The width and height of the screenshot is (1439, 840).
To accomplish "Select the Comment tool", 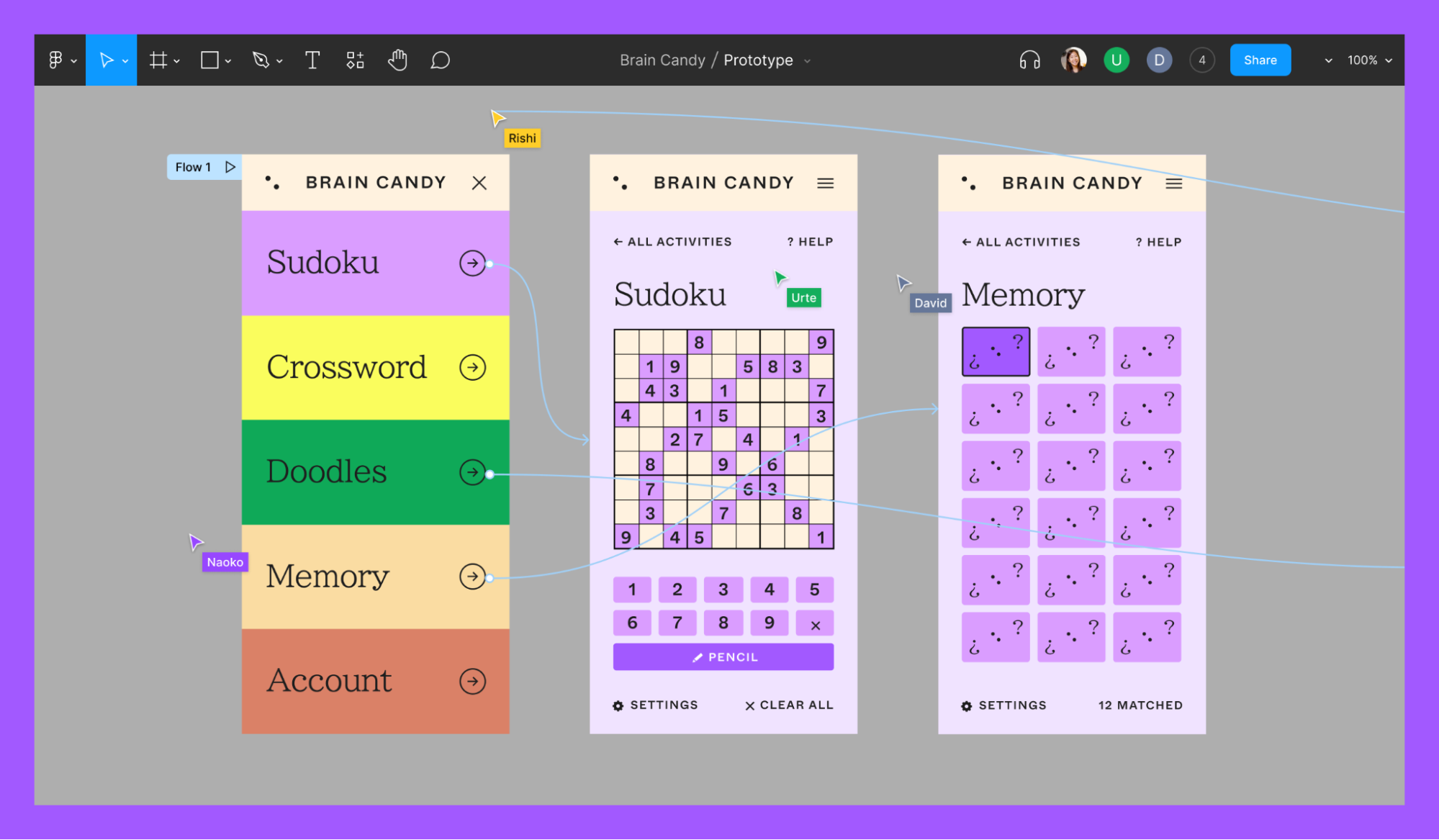I will pyautogui.click(x=440, y=60).
